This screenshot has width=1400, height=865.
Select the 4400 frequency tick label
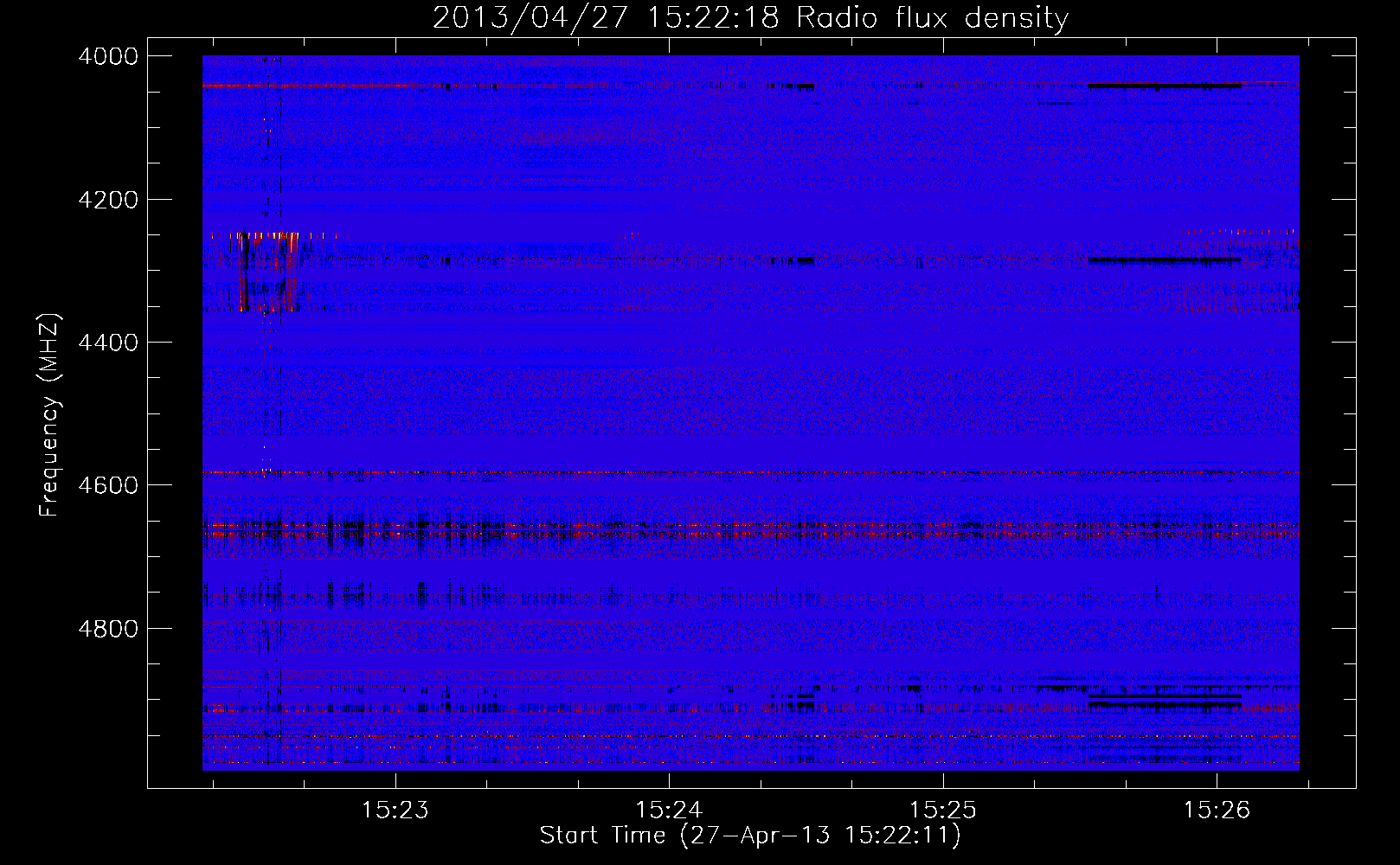[108, 343]
